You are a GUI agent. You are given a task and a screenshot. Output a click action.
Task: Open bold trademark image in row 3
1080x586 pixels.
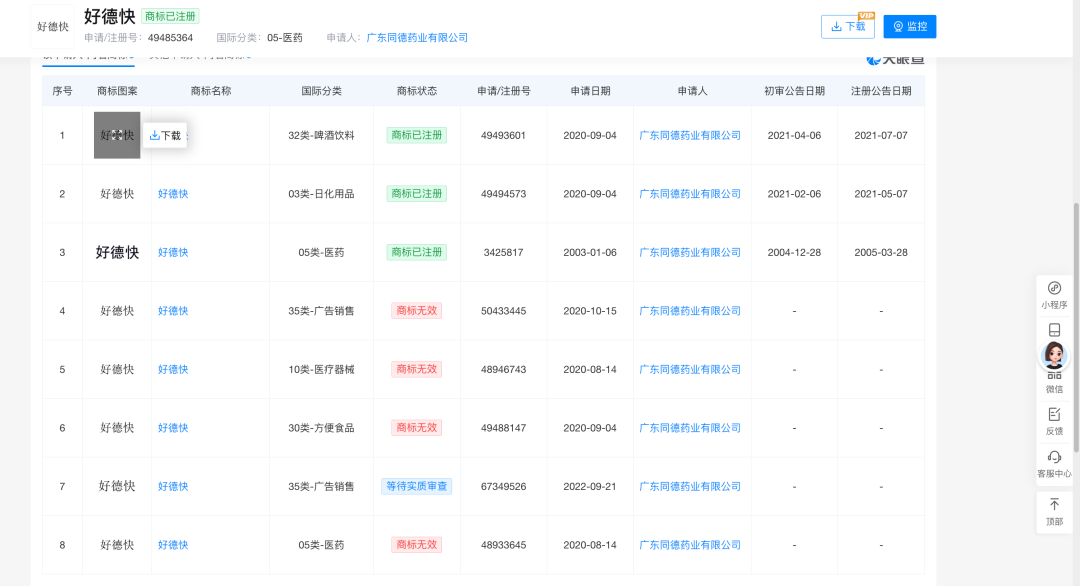117,252
